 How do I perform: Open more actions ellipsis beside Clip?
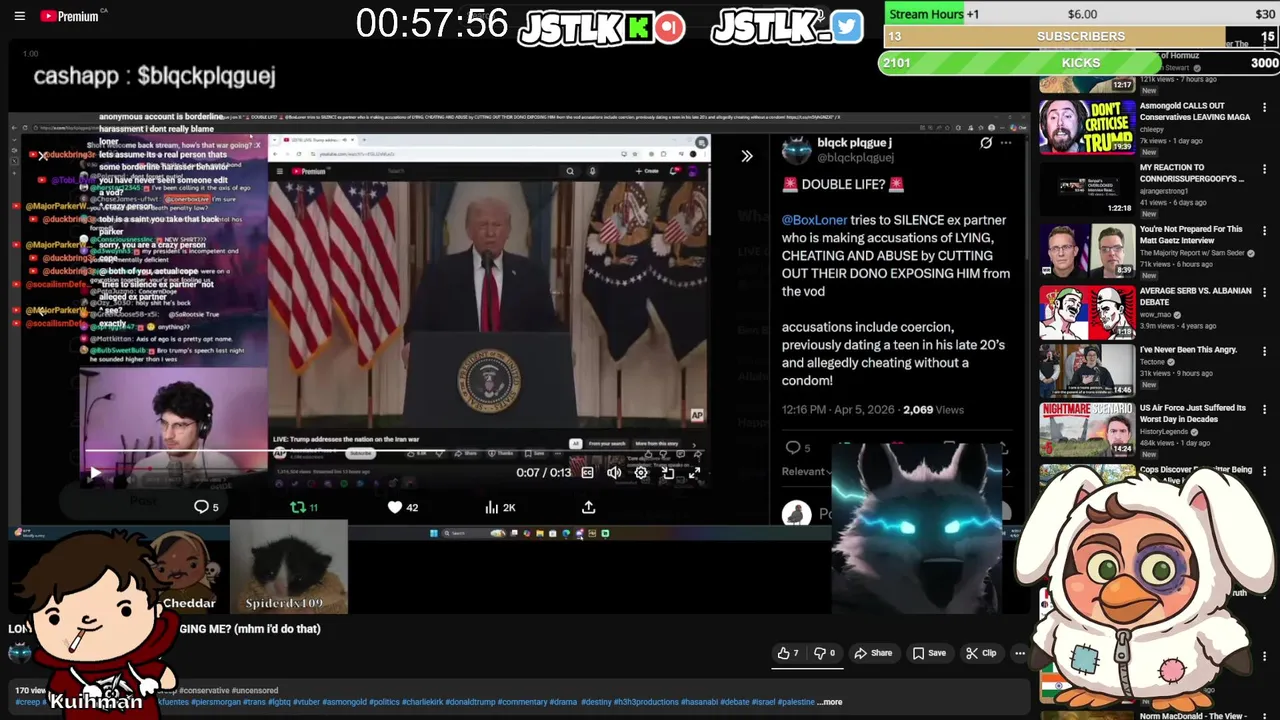1019,653
